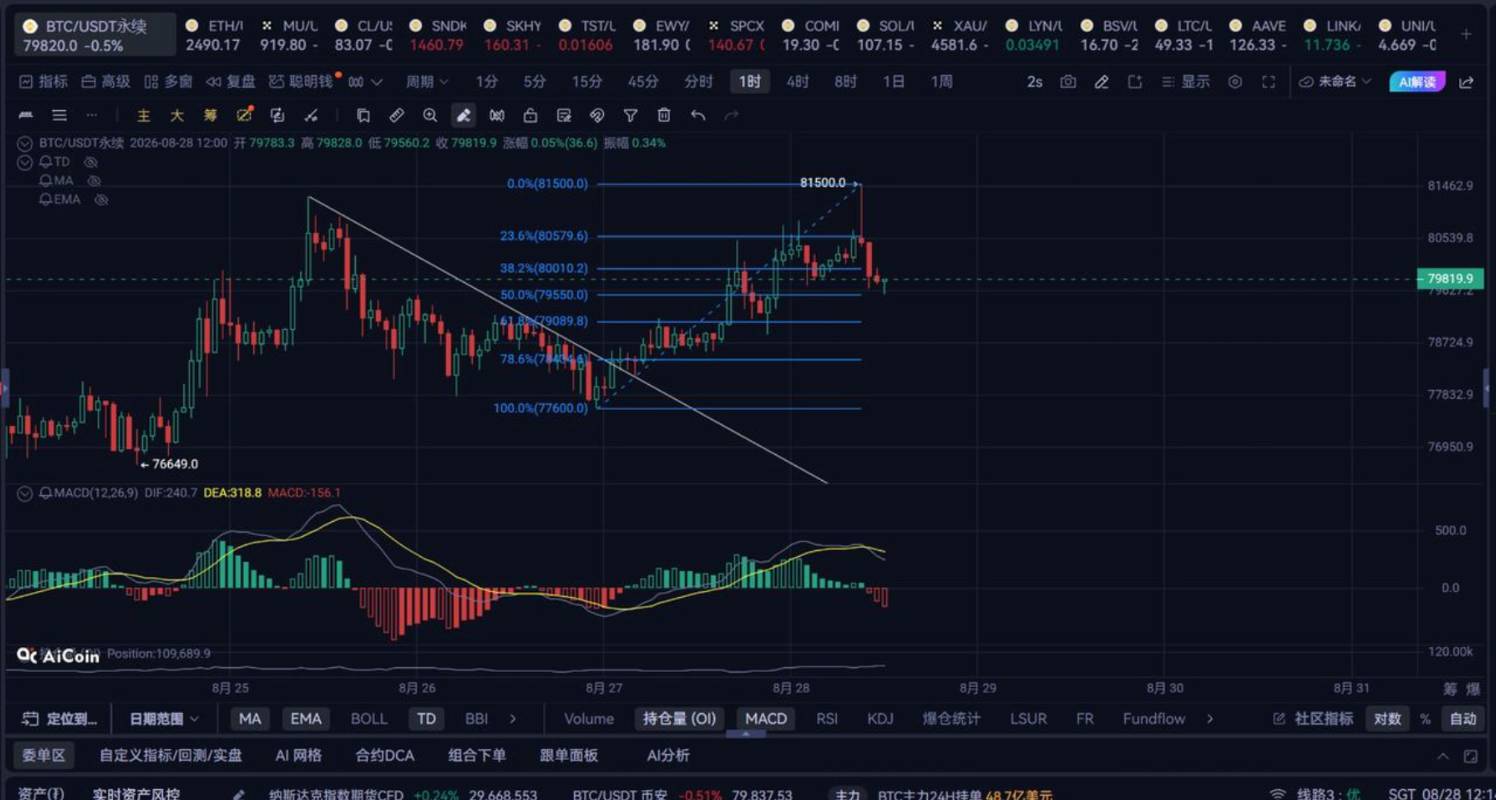Show more sub-indicators after Fundflow
This screenshot has width=1496, height=800.
1210,719
